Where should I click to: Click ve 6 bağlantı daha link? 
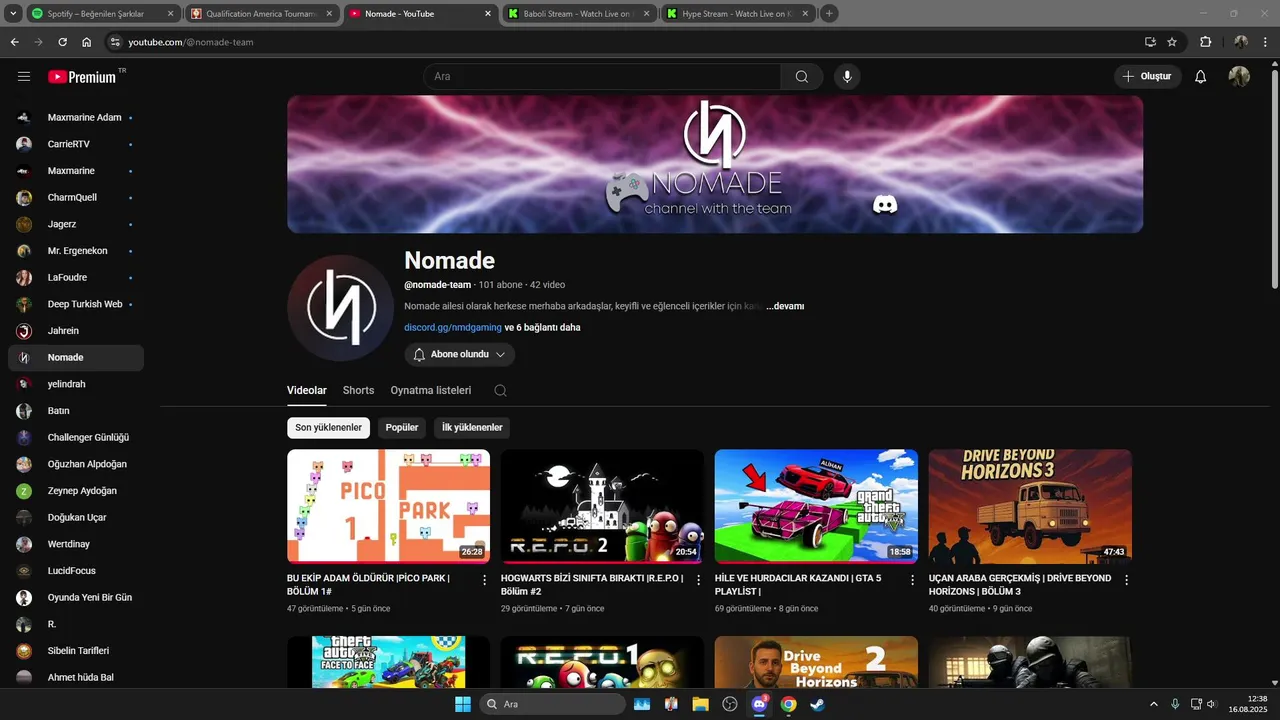(x=542, y=327)
